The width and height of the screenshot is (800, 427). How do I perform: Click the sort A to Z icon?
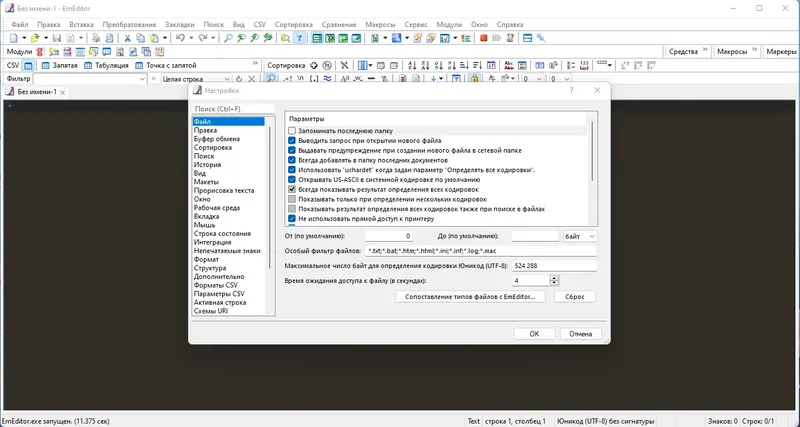point(412,65)
